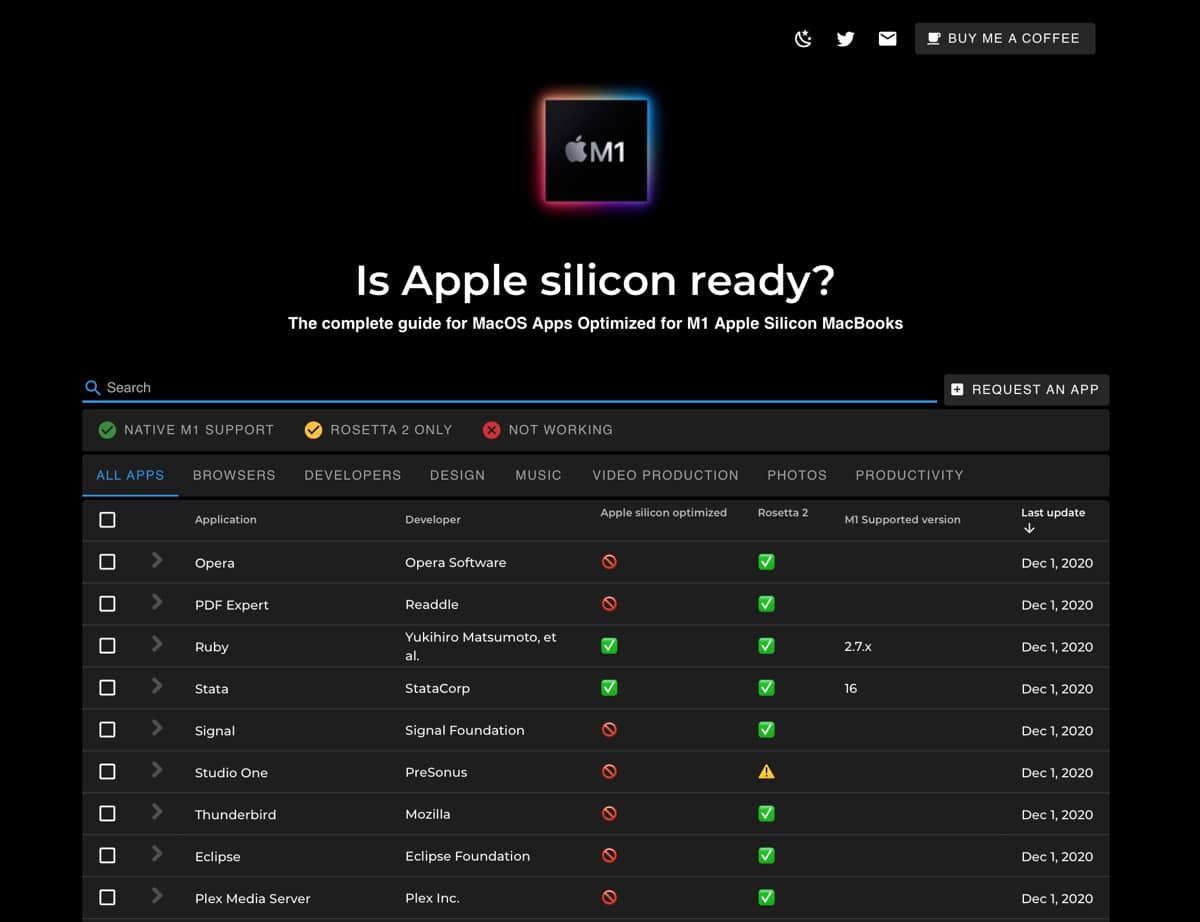Screen dimensions: 1200x922
Task: Click Ruby's Rosetta 2 green check icon
Action: [x=766, y=646]
